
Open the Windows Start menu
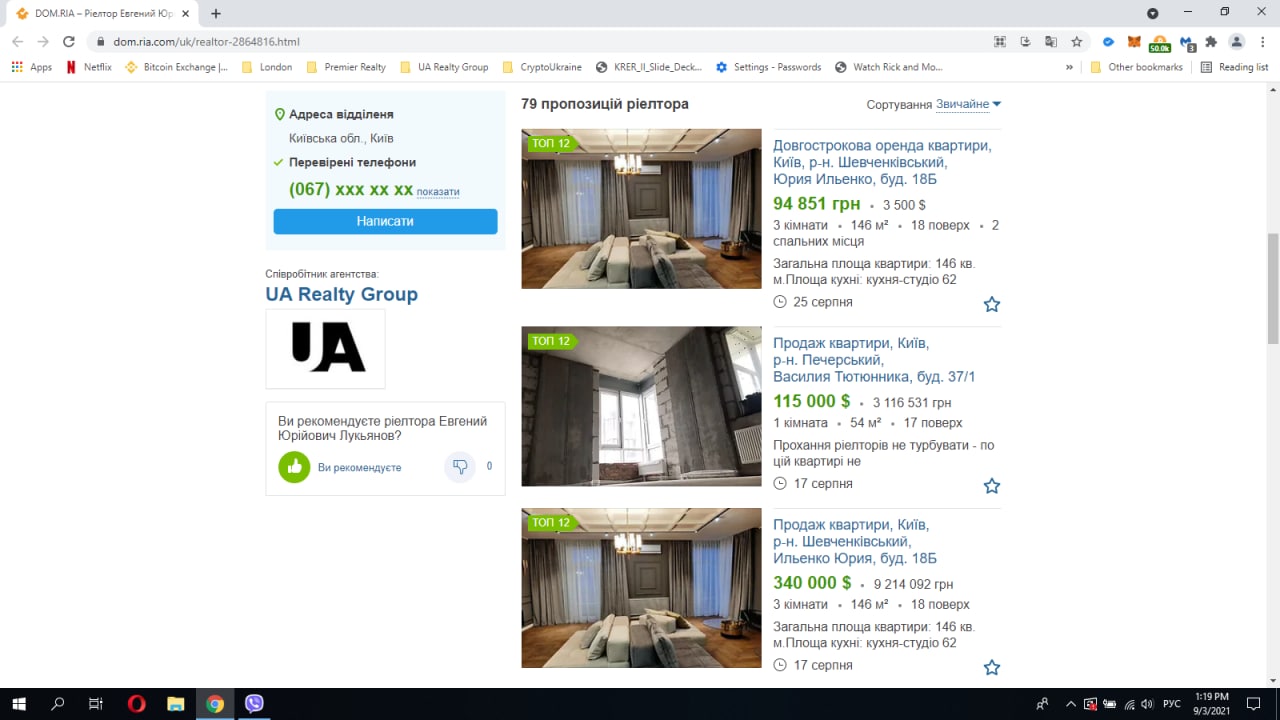coord(19,704)
